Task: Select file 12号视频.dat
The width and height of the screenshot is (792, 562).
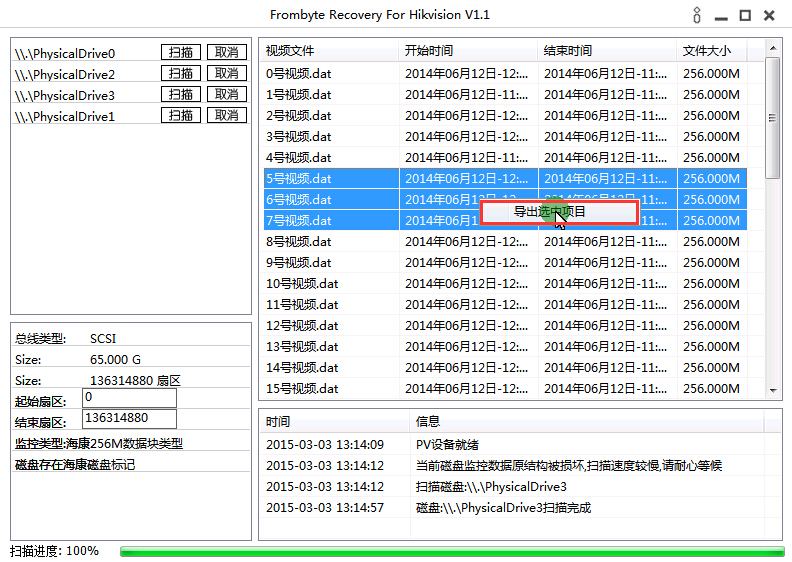Action: (302, 326)
